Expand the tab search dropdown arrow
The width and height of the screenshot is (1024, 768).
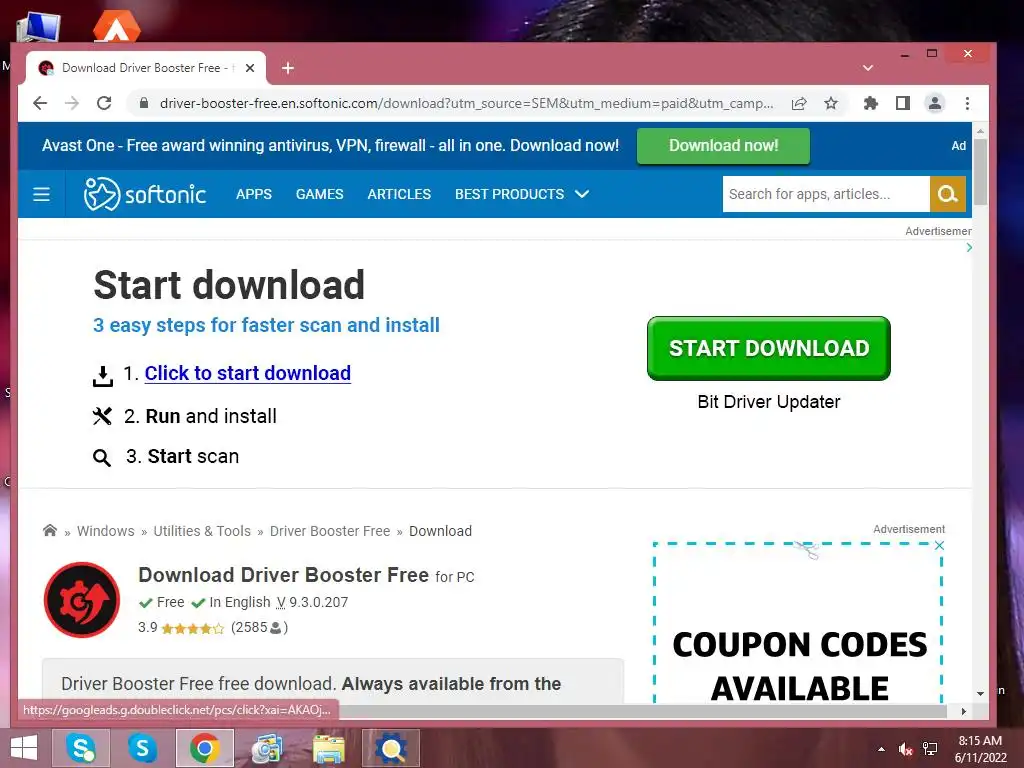pyautogui.click(x=868, y=68)
